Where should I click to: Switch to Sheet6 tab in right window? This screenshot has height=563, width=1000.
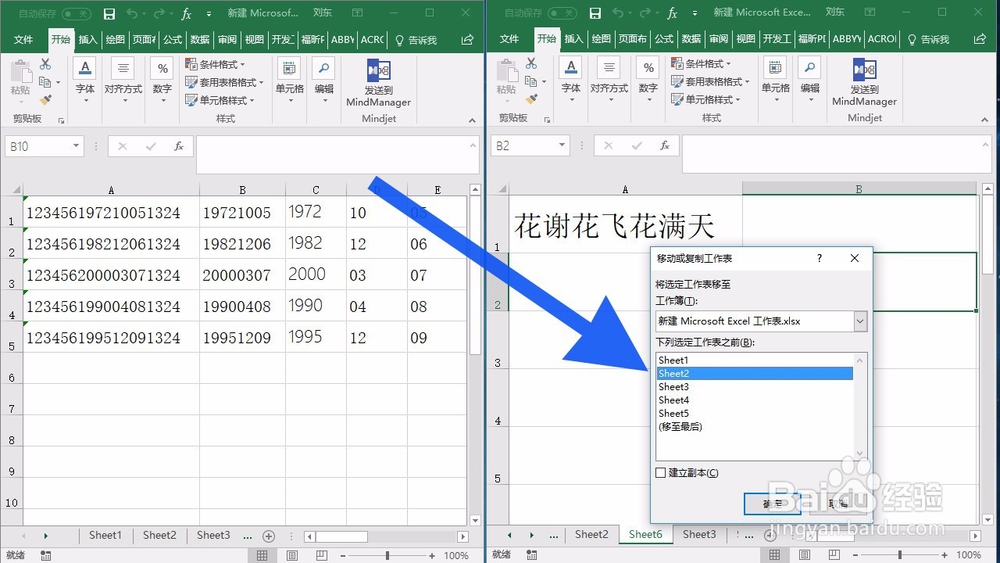(x=645, y=535)
